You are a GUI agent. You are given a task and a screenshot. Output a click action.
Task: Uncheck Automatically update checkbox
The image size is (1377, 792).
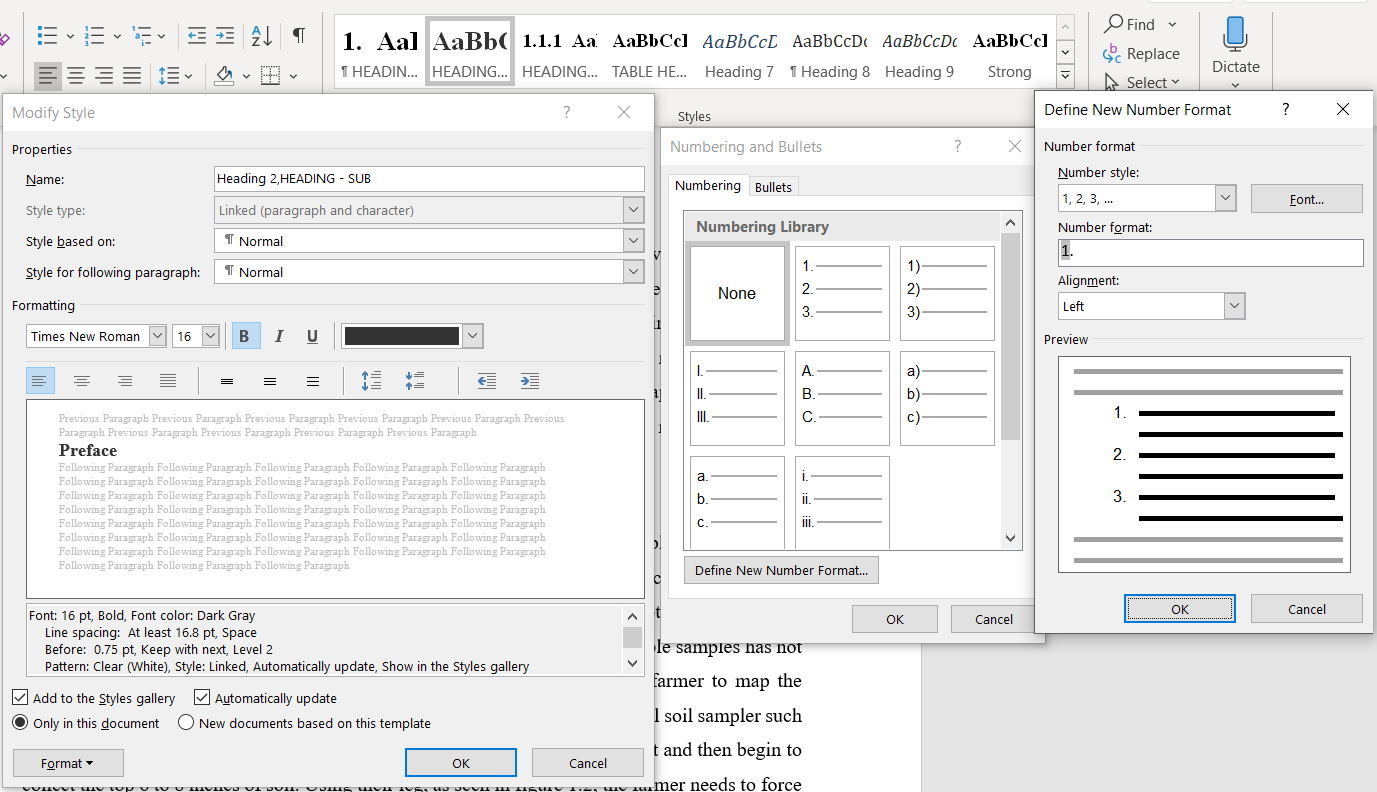[202, 698]
